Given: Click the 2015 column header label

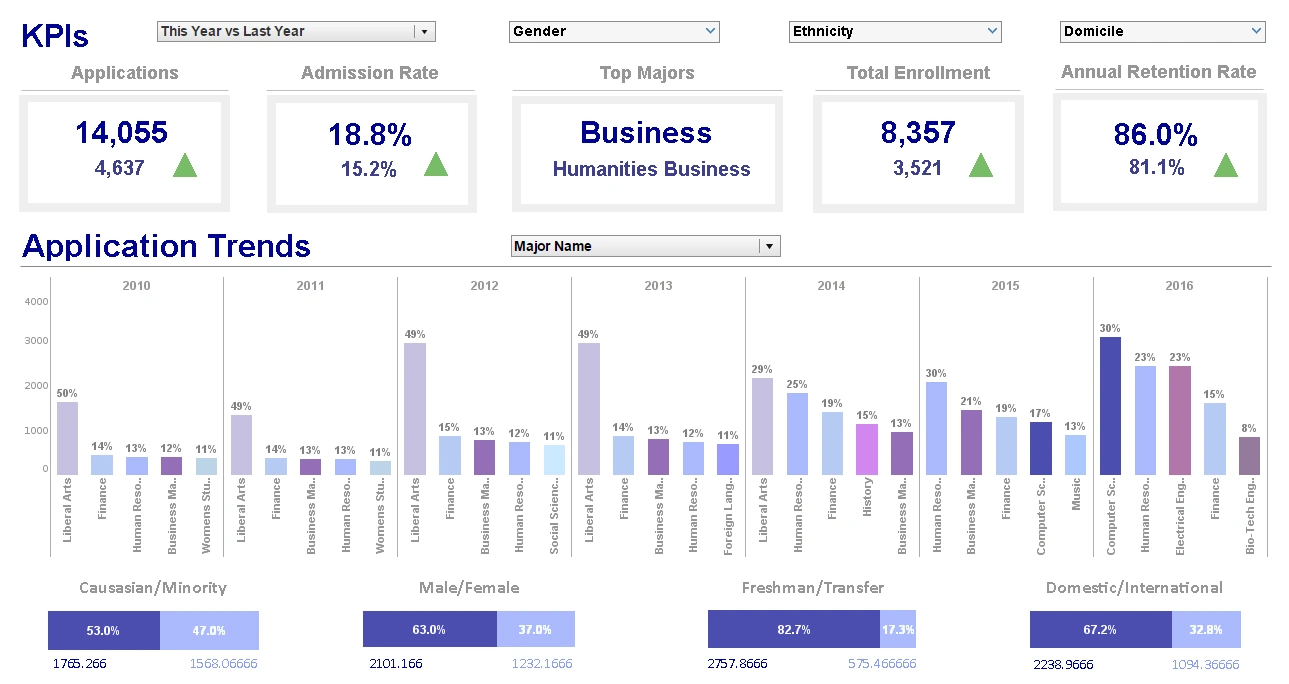Looking at the screenshot, I should pyautogui.click(x=1004, y=285).
